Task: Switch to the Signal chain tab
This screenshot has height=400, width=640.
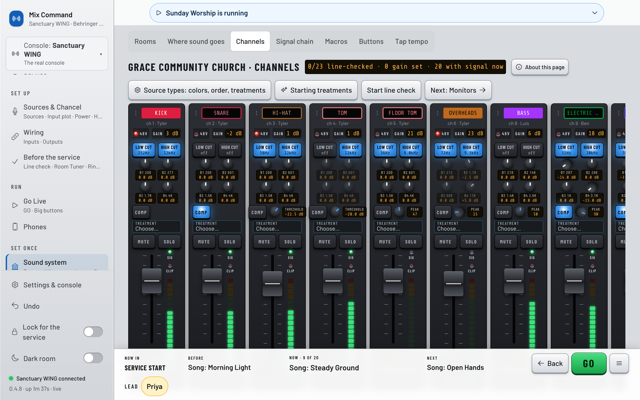Action: (295, 41)
